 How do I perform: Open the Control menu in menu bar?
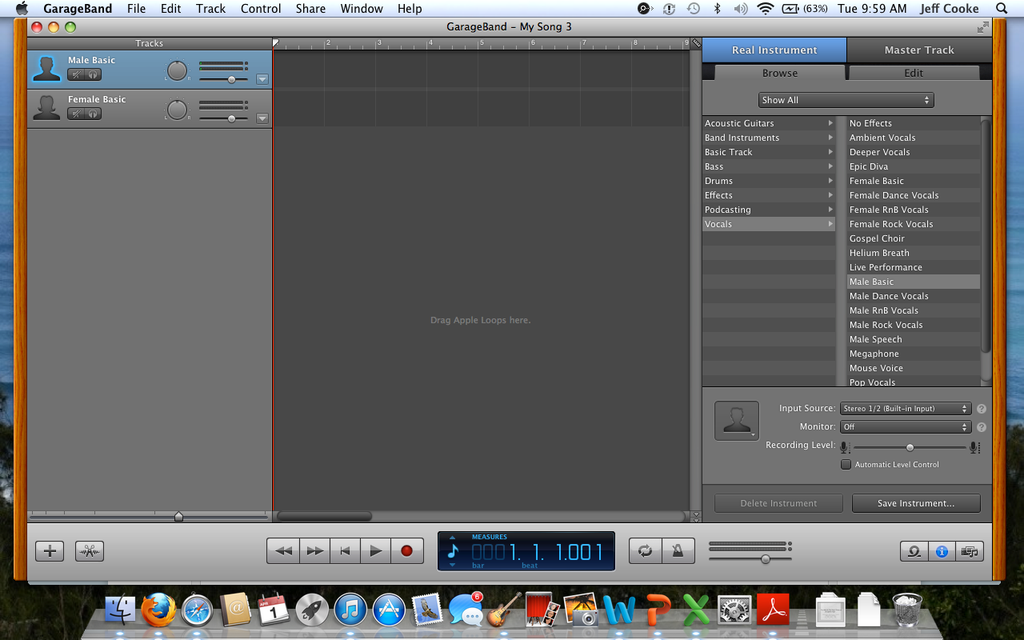[261, 8]
